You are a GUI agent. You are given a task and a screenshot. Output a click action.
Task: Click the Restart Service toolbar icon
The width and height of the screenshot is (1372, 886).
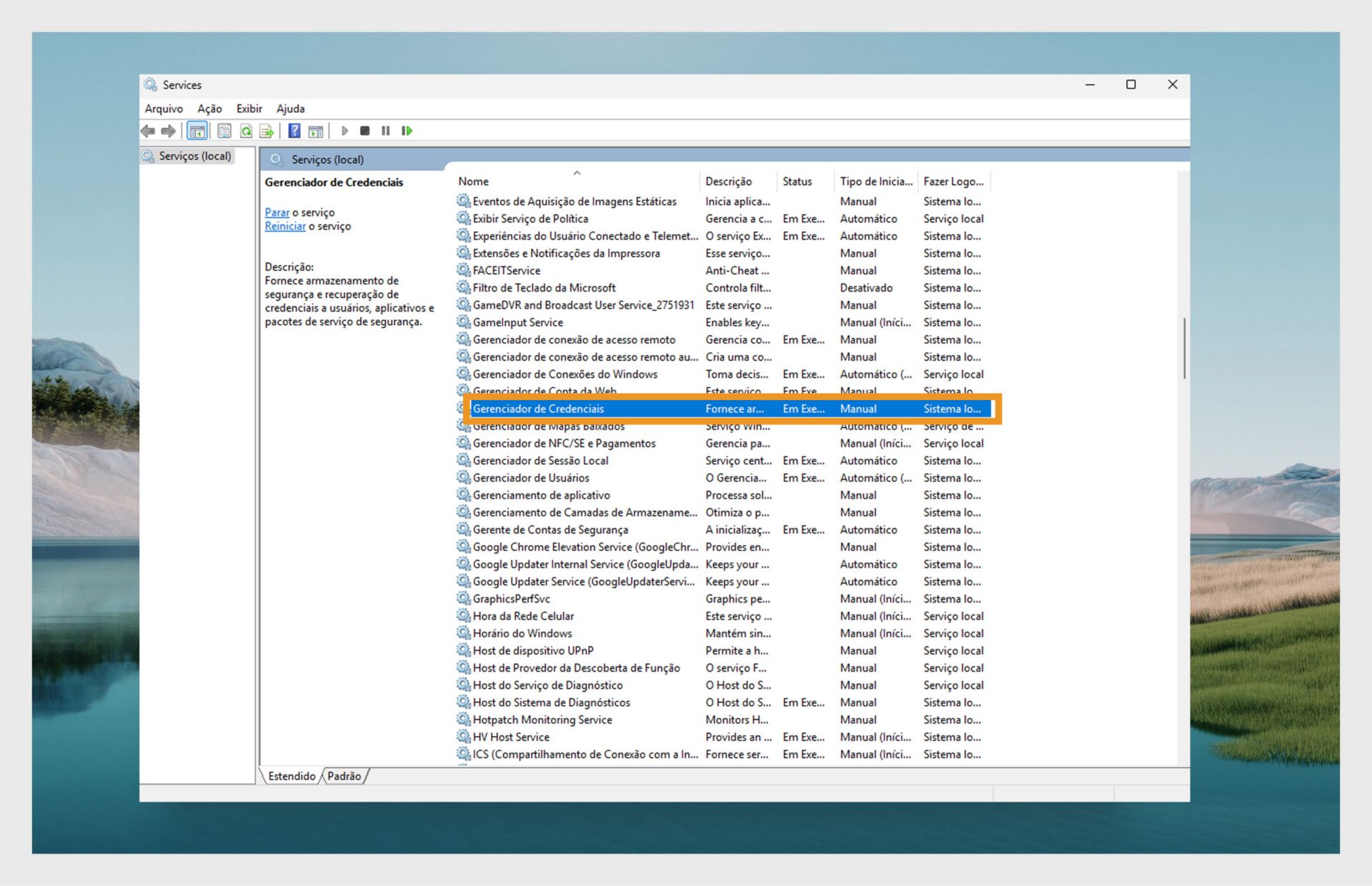pos(407,131)
